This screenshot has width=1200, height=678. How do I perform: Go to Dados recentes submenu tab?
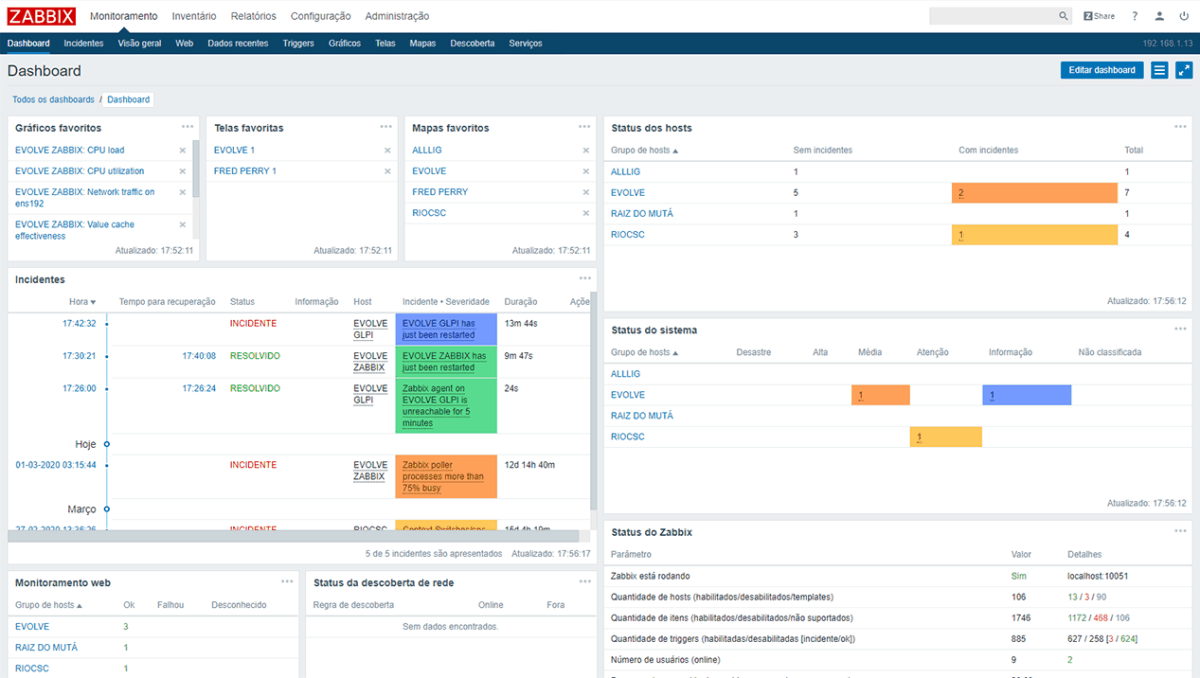[x=238, y=43]
